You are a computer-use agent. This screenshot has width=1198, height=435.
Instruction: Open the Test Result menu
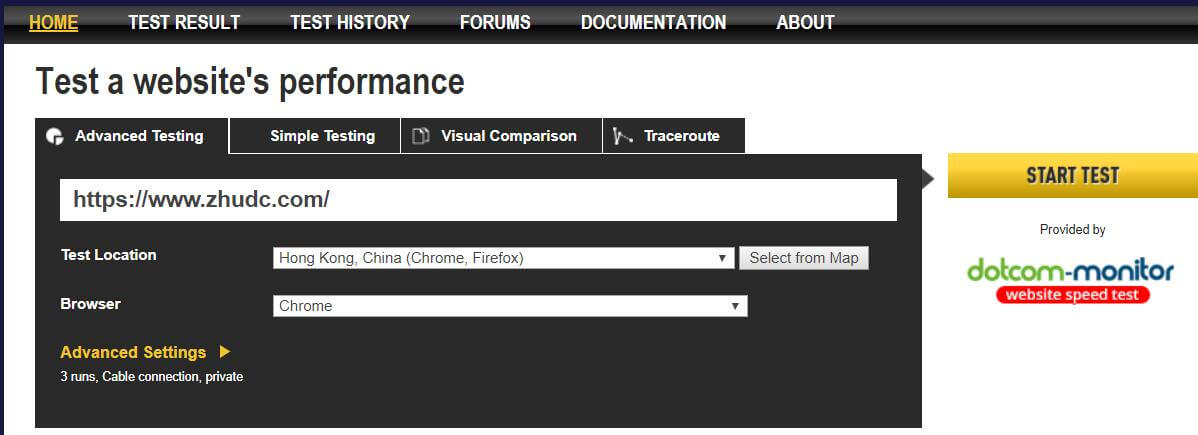pyautogui.click(x=184, y=22)
